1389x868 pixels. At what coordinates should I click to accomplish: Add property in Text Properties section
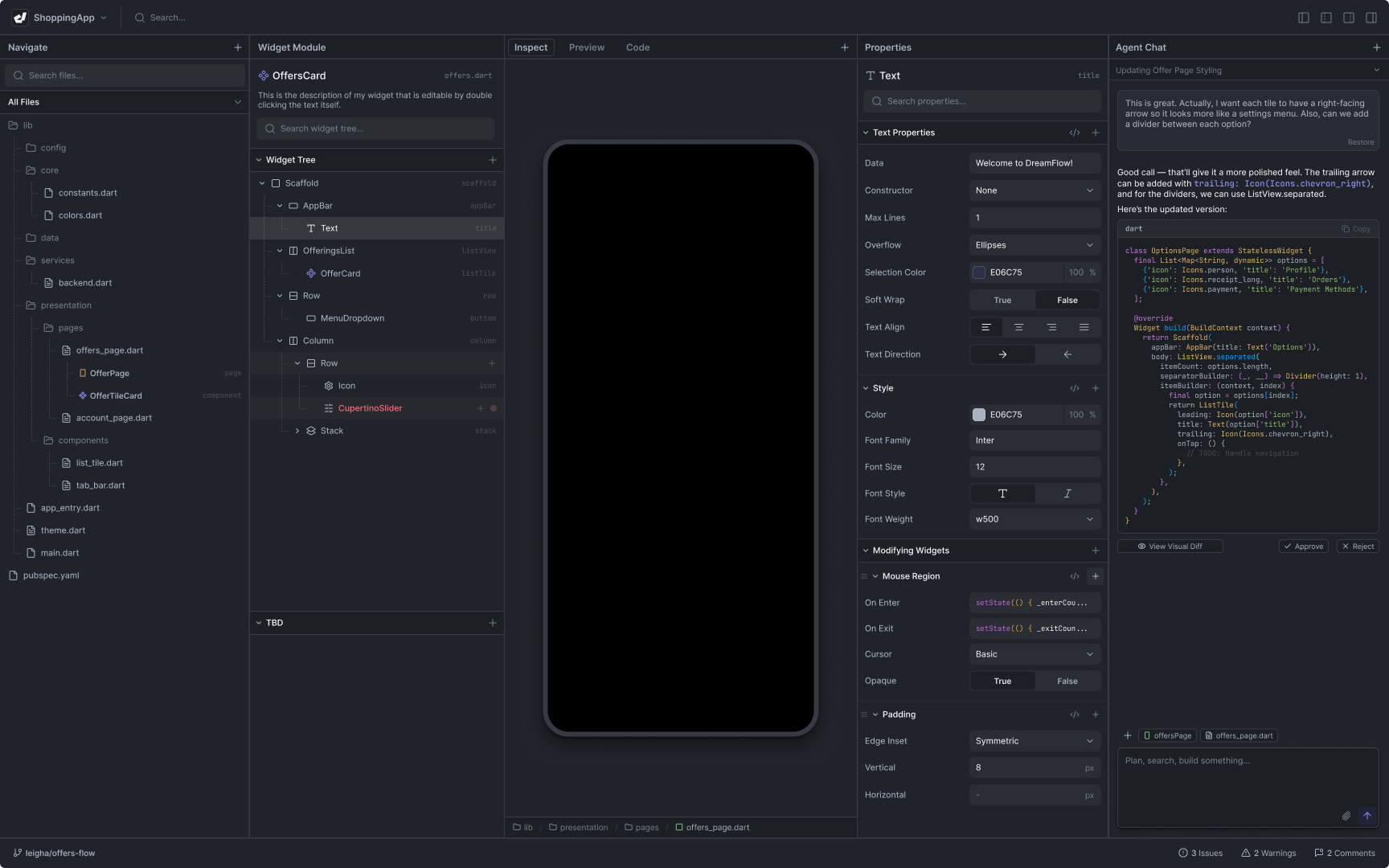1096,133
